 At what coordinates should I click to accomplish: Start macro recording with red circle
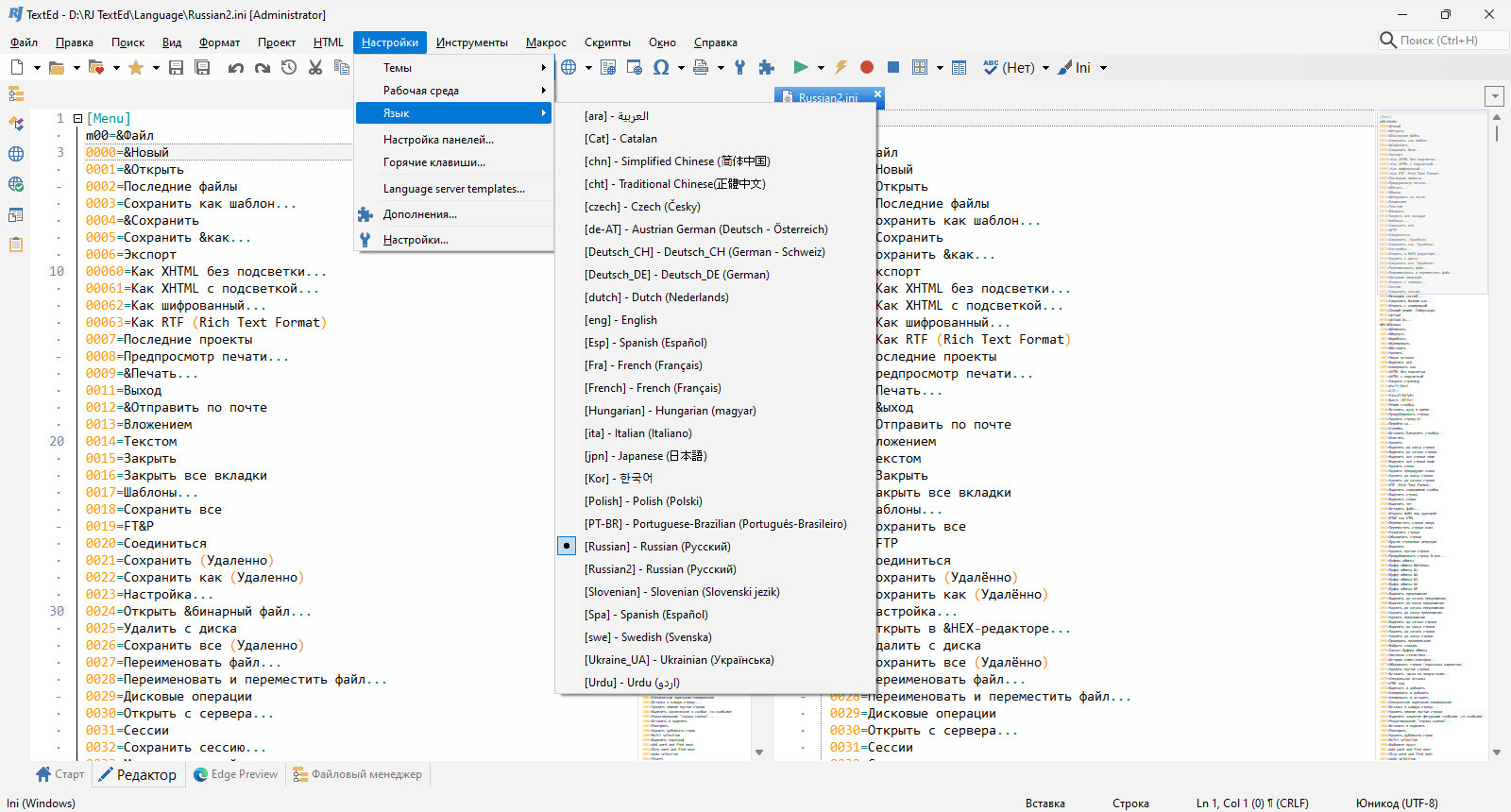click(x=867, y=67)
